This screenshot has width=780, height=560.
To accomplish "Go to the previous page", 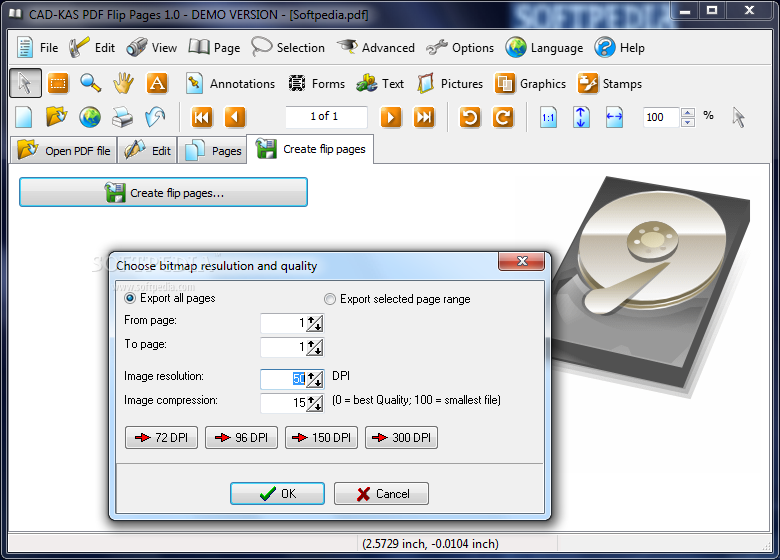I will 235,117.
